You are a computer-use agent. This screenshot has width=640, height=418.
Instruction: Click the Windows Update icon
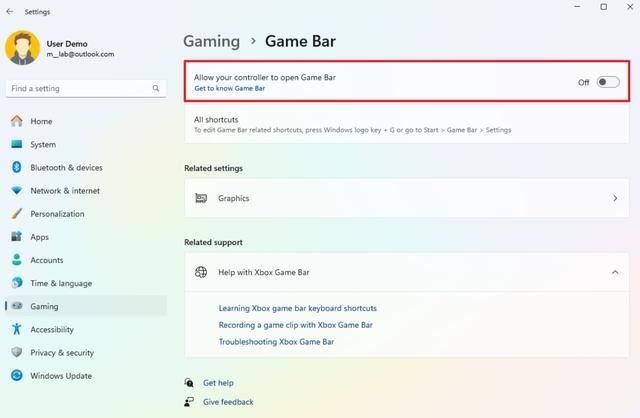17,375
